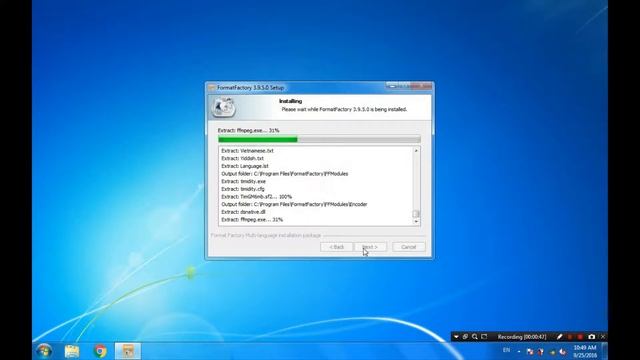Select log line 'Extract: Vietnamese.txt'
Image resolution: width=640 pixels, height=360 pixels.
[247, 151]
